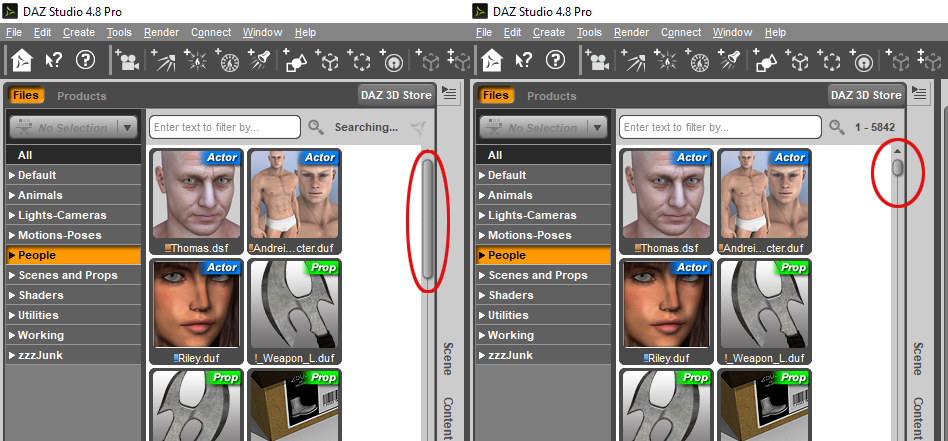Image resolution: width=948 pixels, height=441 pixels.
Task: Open DAZ 3D Store in left window
Action: [x=397, y=95]
